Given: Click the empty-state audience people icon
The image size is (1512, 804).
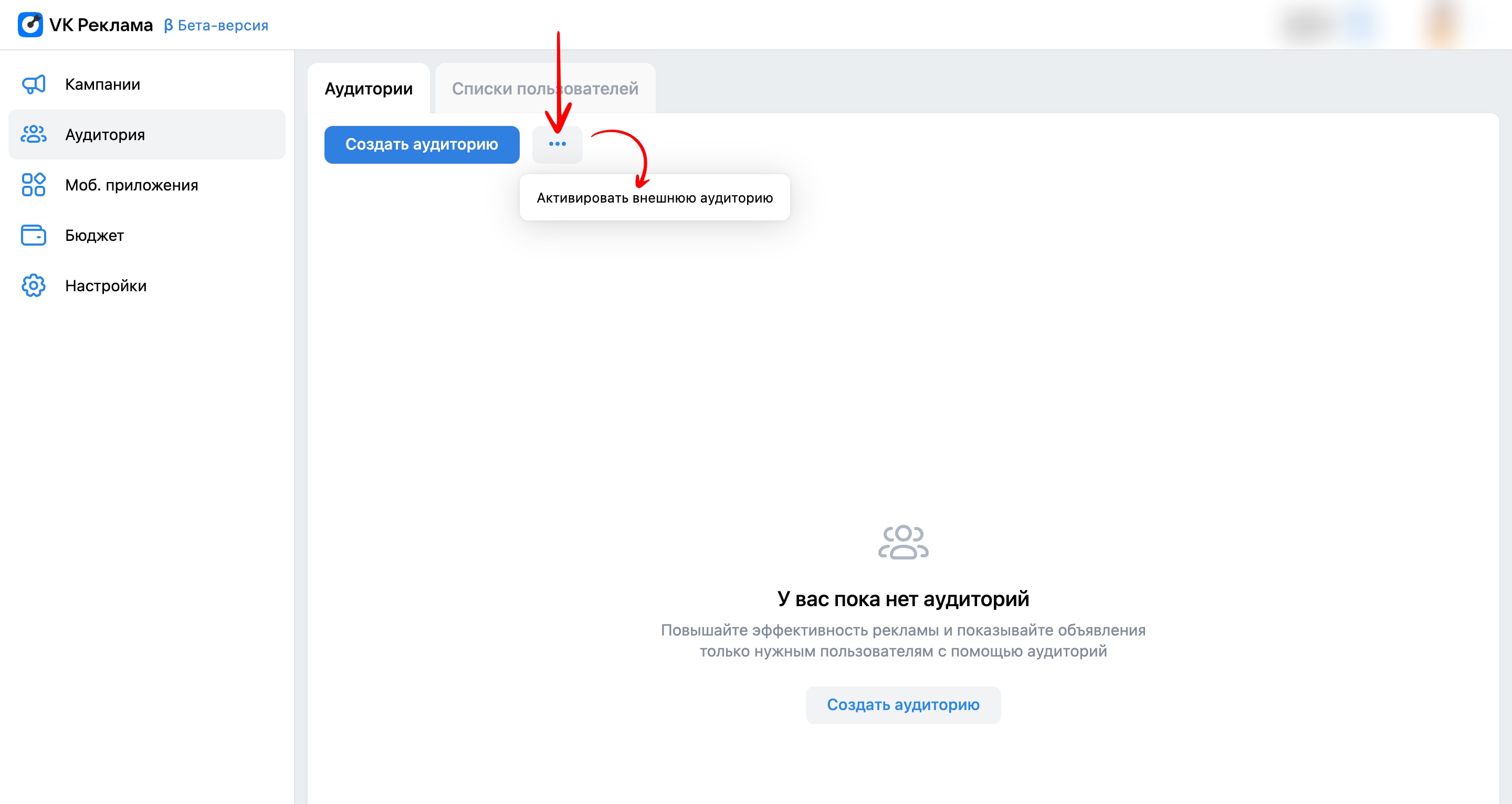Looking at the screenshot, I should click(904, 542).
